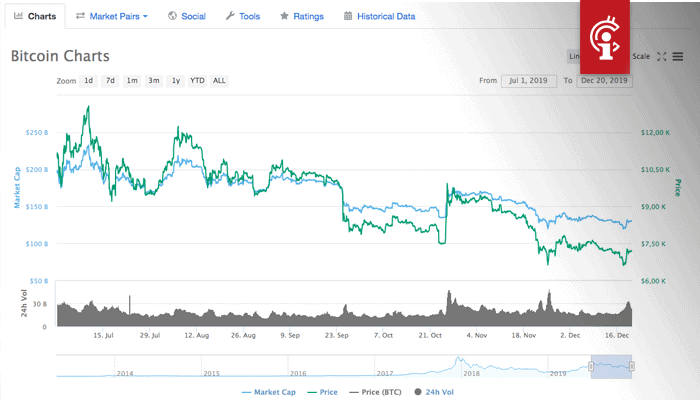
Task: Click the bar chart icon on the Charts tab
Action: (x=18, y=16)
